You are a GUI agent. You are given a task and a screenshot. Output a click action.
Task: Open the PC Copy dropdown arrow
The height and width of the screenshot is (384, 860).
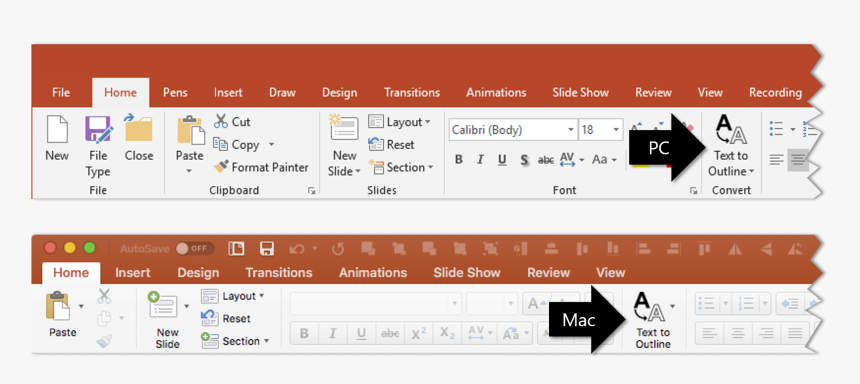tap(271, 145)
